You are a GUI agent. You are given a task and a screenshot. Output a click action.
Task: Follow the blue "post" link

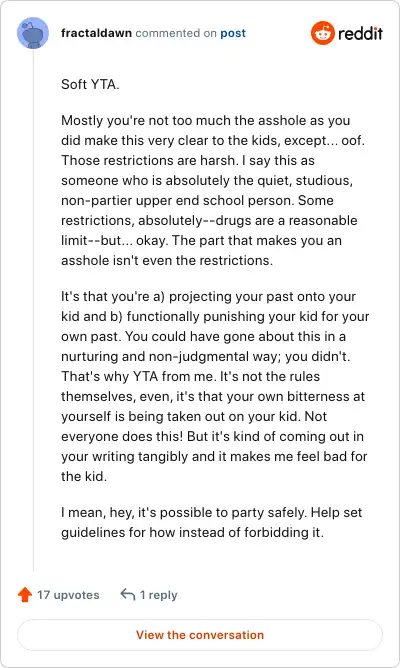point(233,33)
